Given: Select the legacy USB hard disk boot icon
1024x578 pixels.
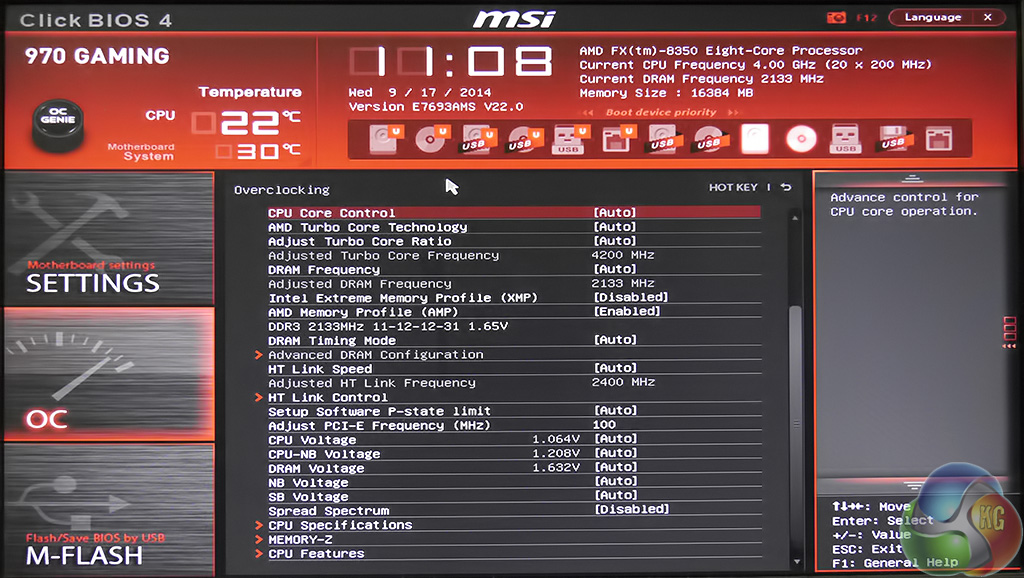Looking at the screenshot, I should pos(664,139).
